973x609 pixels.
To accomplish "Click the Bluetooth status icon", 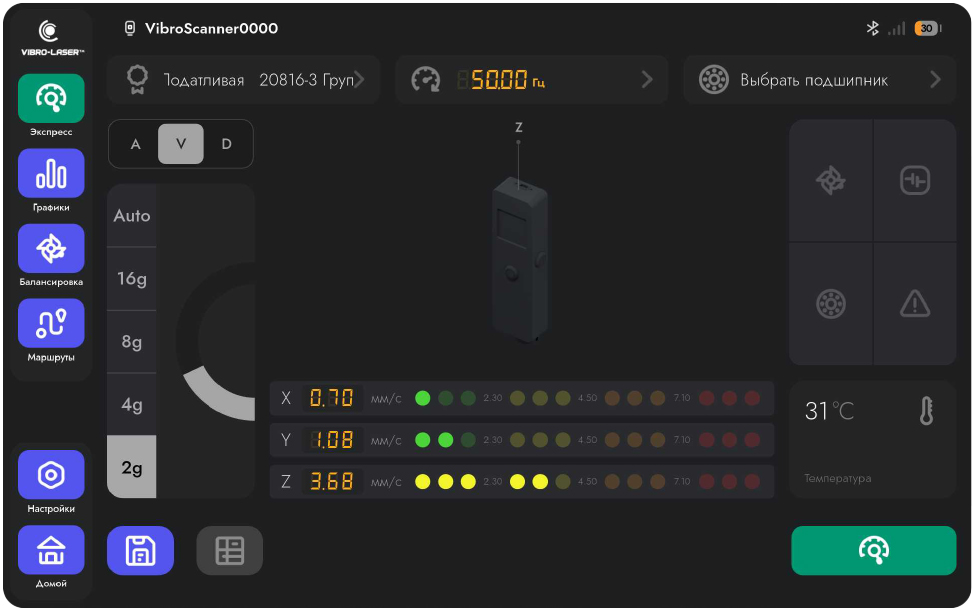I will click(x=872, y=29).
